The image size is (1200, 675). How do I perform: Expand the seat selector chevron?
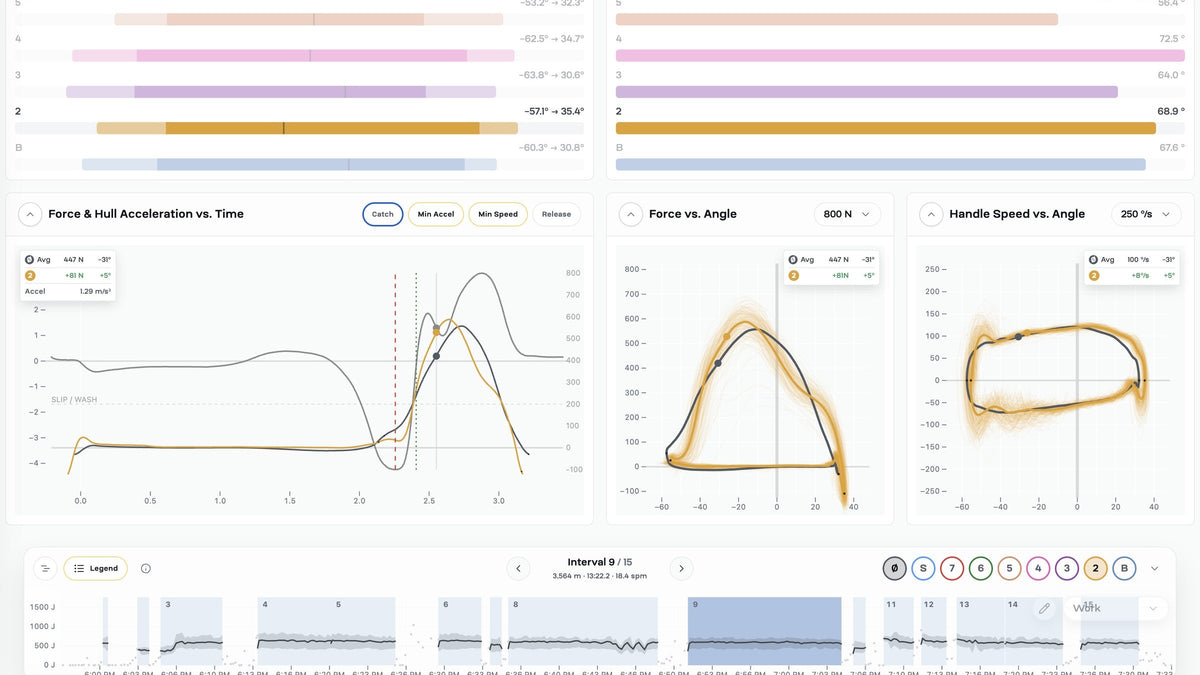click(x=1154, y=569)
